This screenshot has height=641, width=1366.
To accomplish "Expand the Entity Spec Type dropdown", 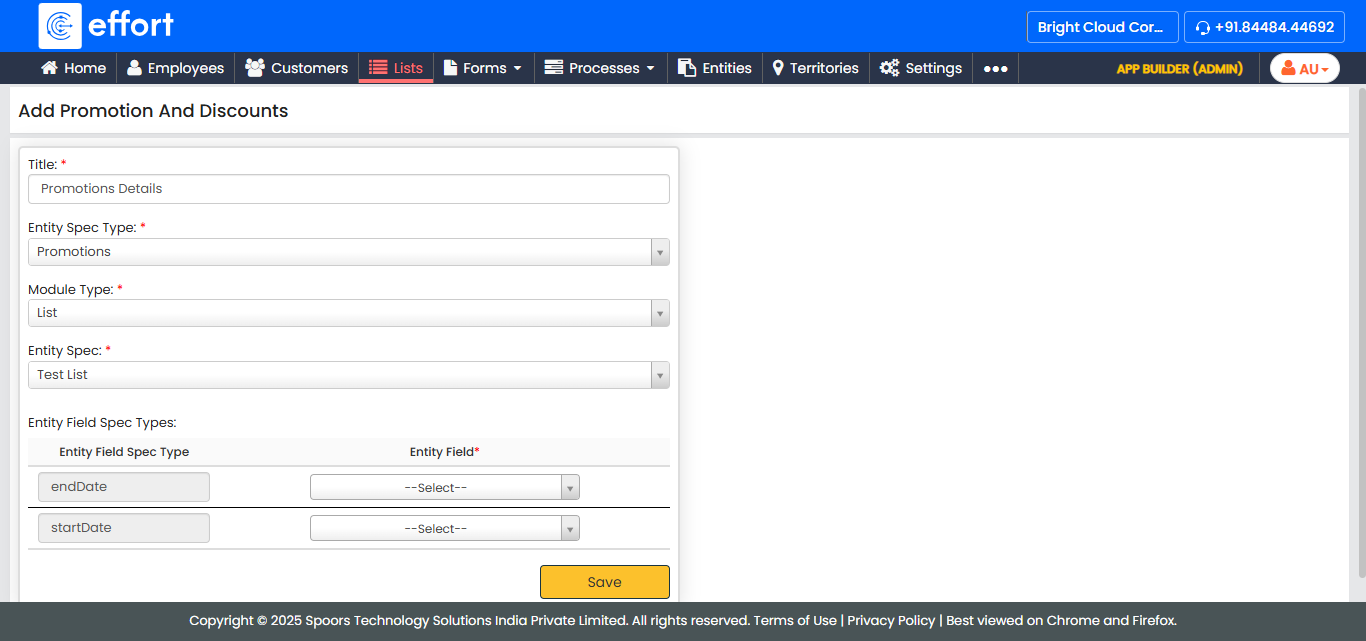I will 348,252.
